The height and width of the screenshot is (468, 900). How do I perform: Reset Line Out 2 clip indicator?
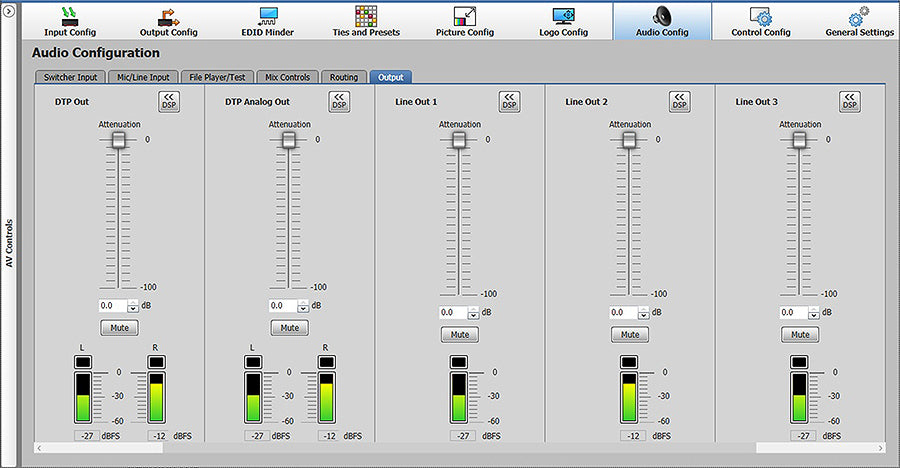click(x=629, y=362)
